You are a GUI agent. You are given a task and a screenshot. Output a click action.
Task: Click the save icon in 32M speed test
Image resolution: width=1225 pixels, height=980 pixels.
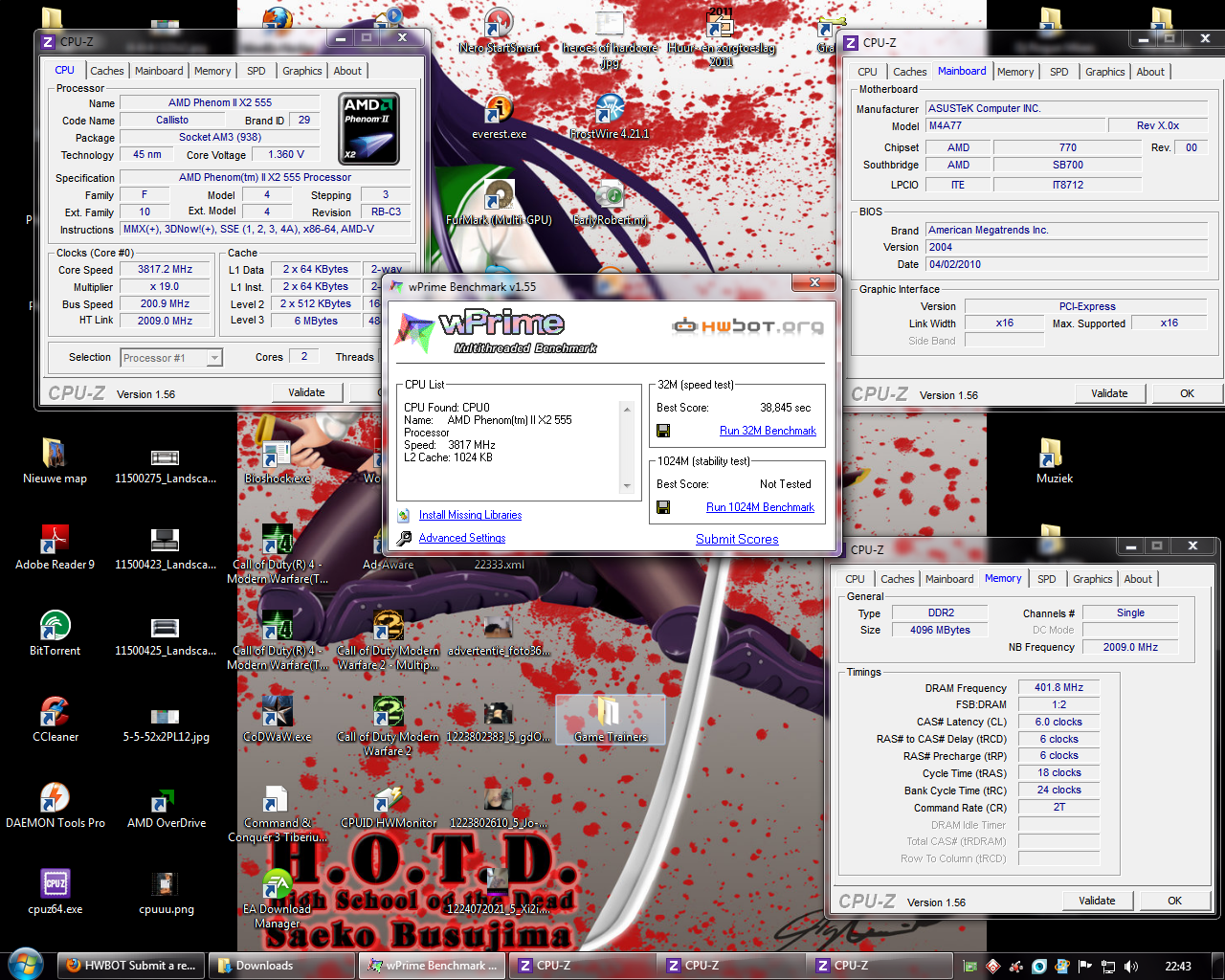click(663, 431)
